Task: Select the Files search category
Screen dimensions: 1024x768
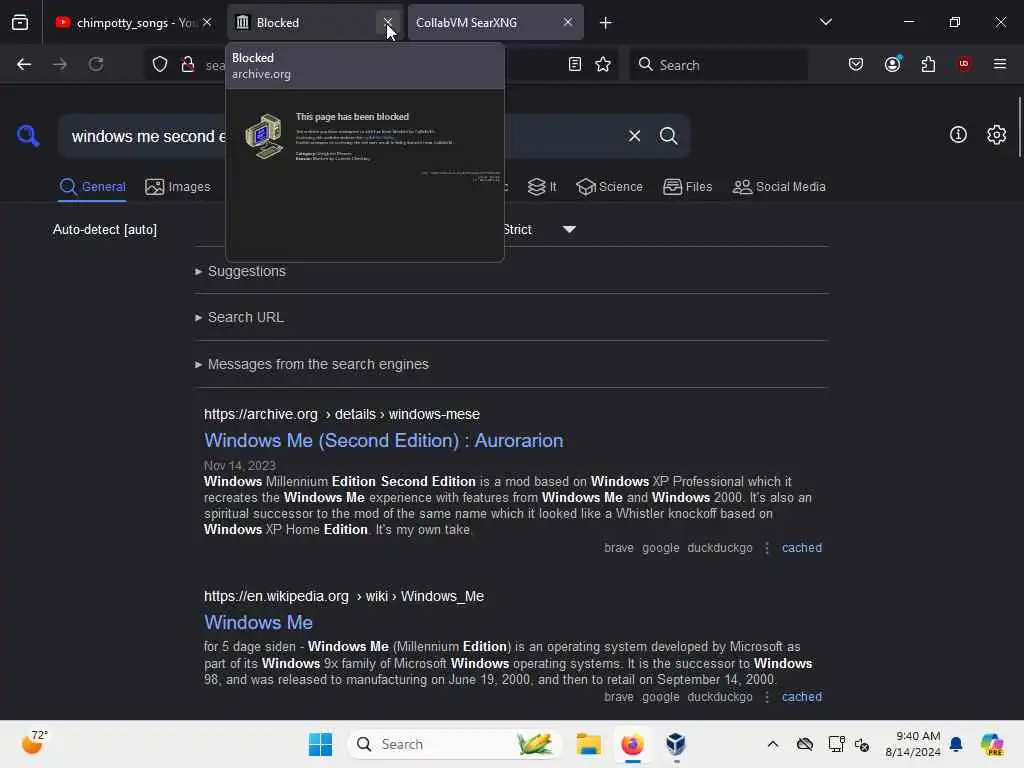Action: pos(687,187)
